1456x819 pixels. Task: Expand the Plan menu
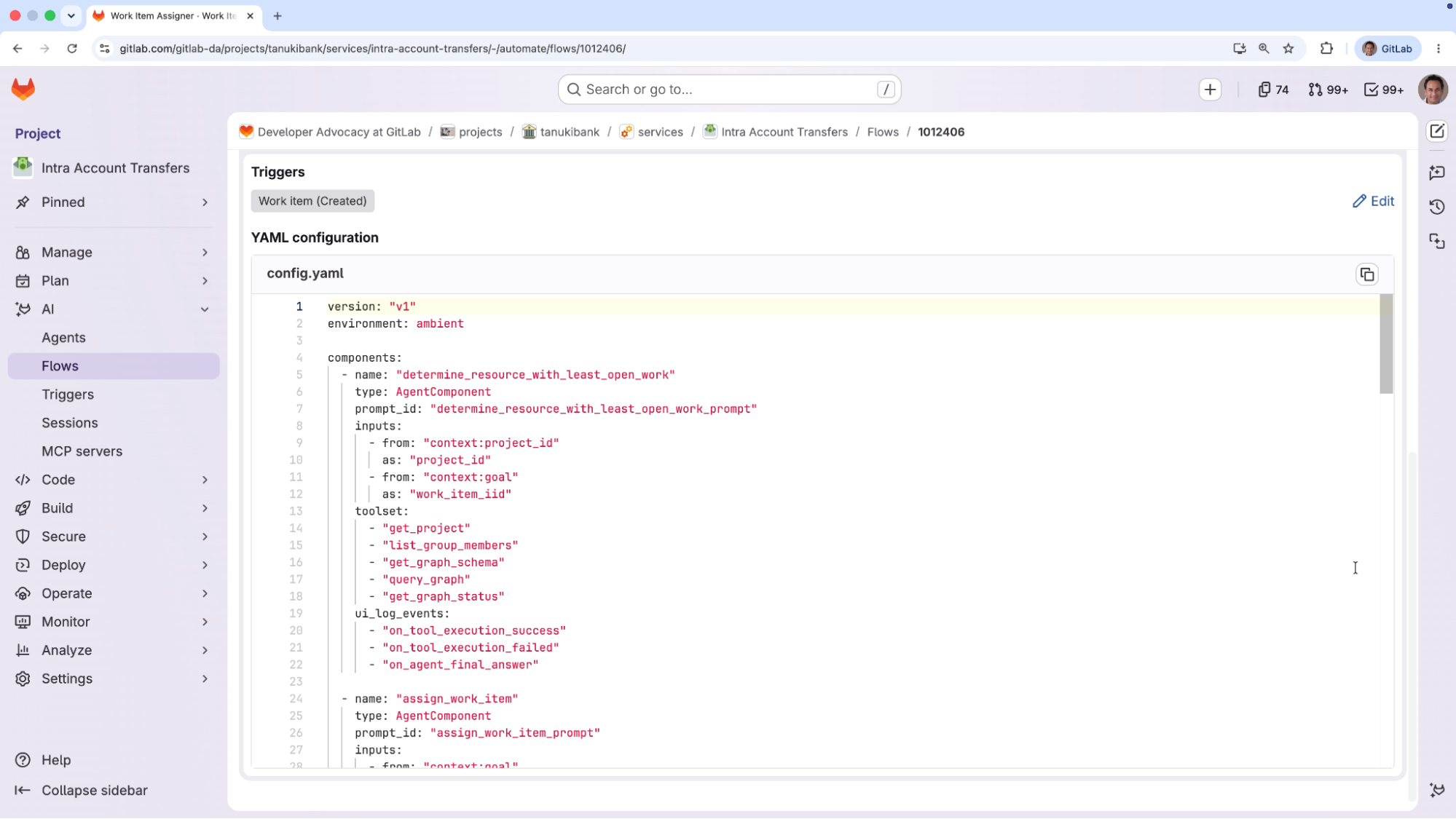[x=113, y=281]
